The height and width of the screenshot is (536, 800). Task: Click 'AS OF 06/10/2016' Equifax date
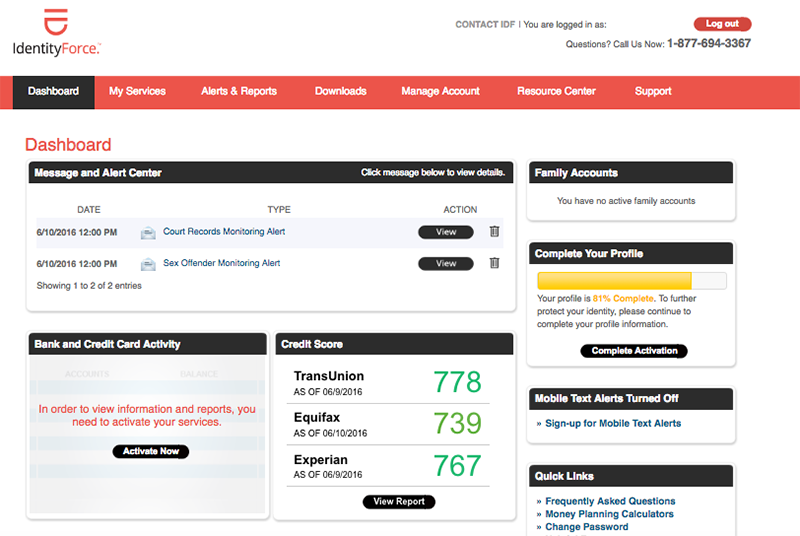[x=330, y=433]
